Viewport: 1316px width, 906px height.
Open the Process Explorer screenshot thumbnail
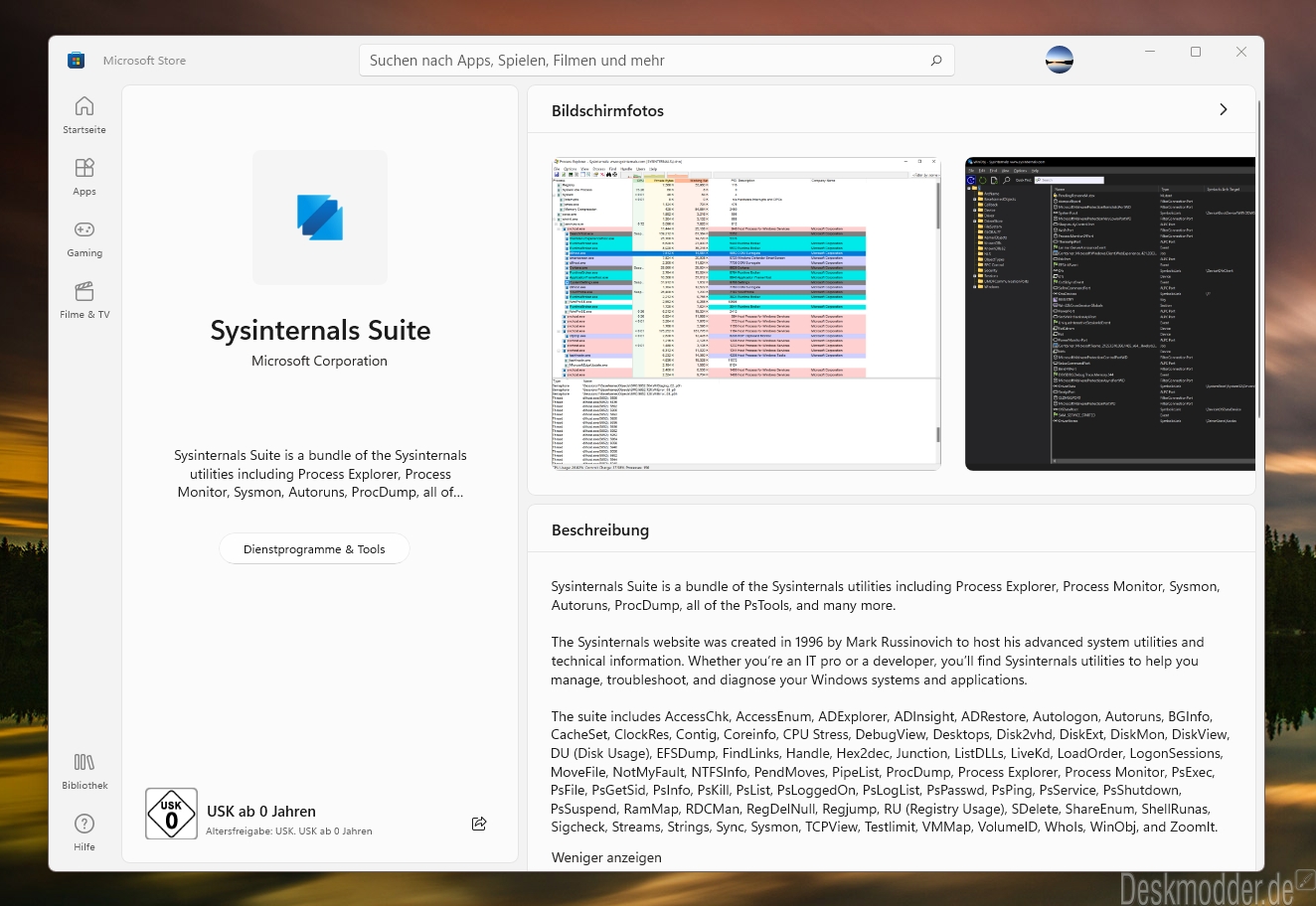click(x=746, y=313)
